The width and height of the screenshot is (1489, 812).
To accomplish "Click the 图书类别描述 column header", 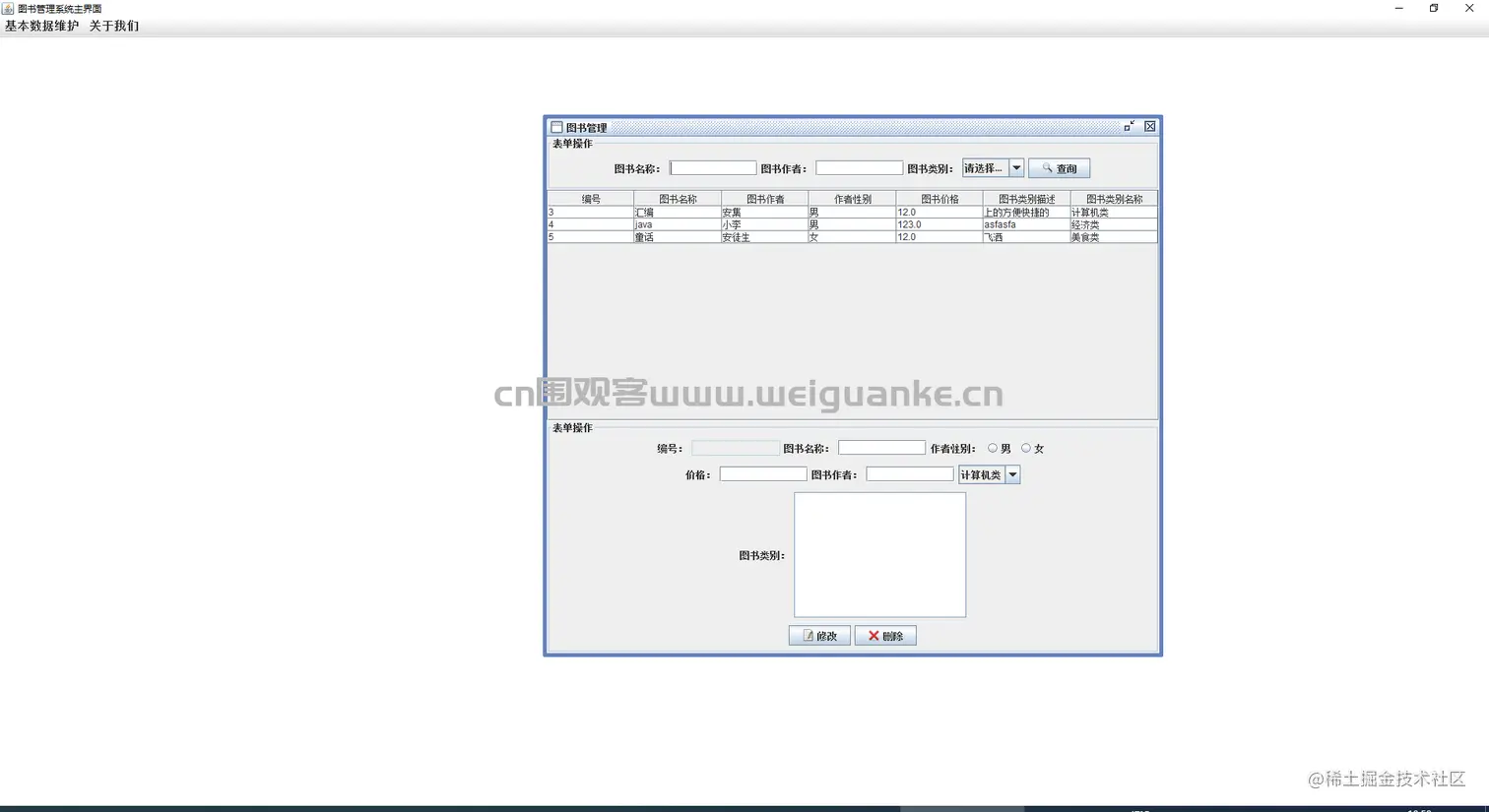I will [1026, 199].
